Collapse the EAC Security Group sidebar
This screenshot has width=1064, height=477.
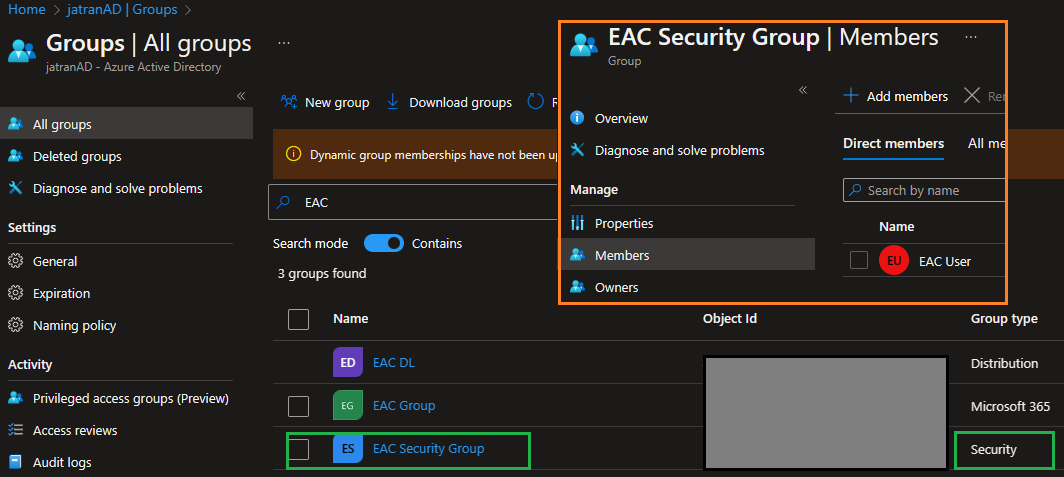(x=803, y=90)
